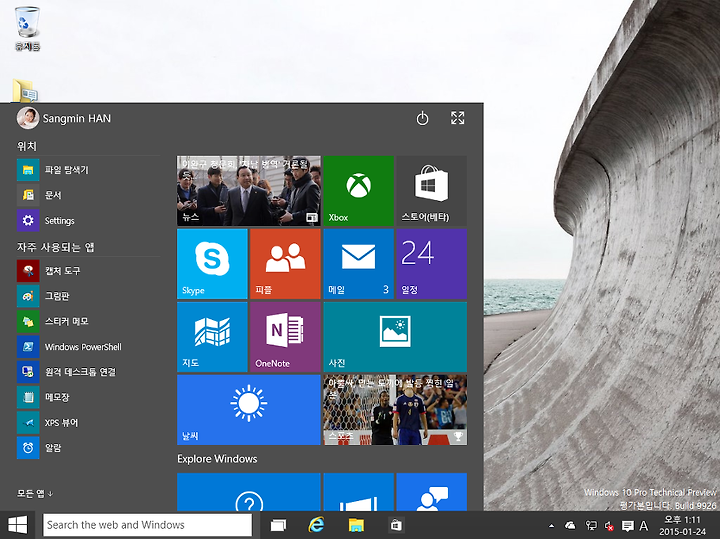Open the feedback people-chat tile
This screenshot has width=720, height=539.
point(432,492)
